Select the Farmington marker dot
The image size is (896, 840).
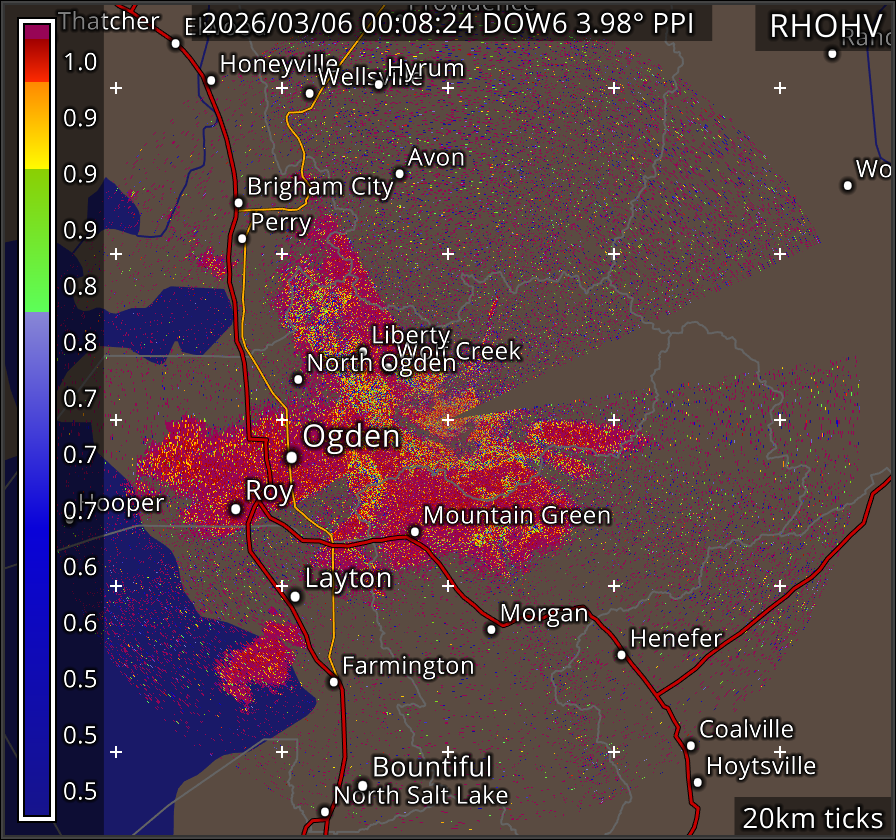click(x=334, y=683)
